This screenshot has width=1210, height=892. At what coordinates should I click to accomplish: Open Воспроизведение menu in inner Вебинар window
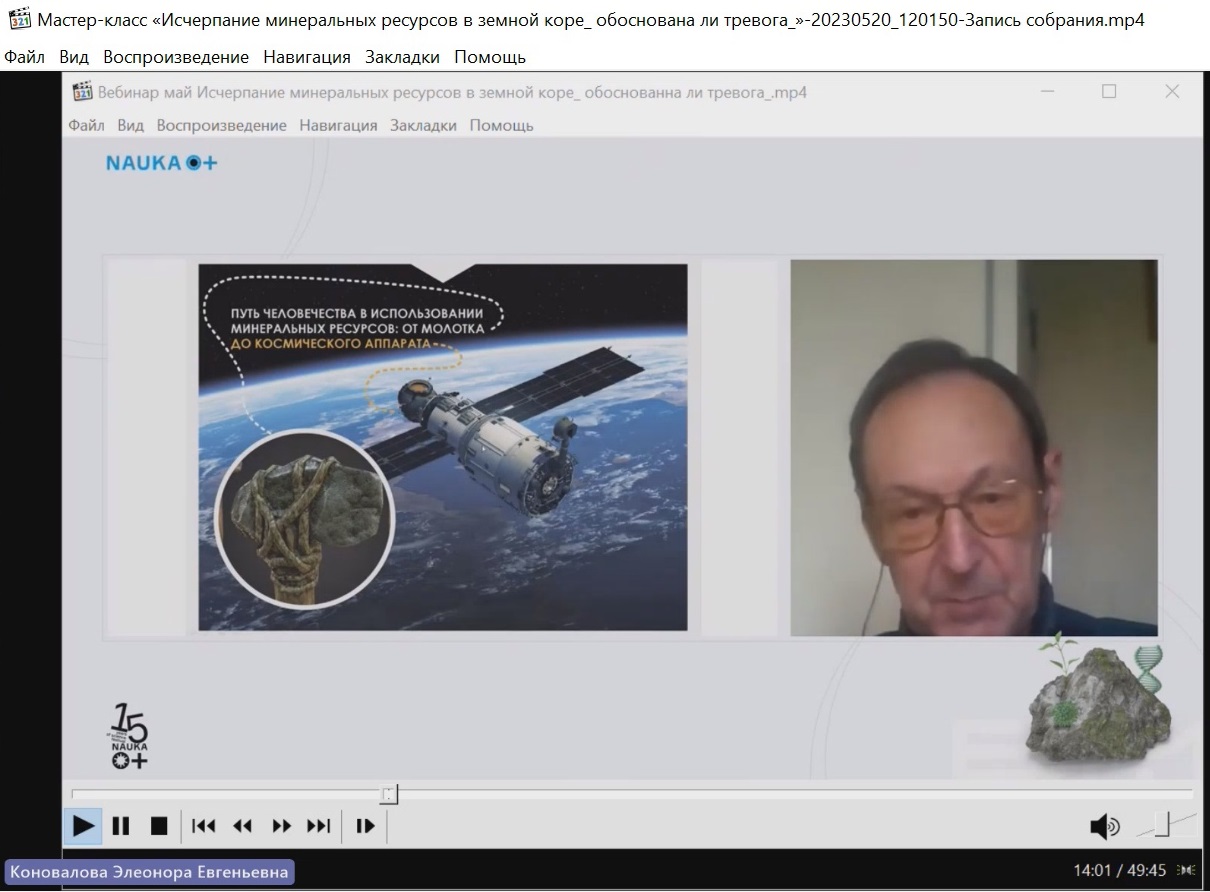click(221, 125)
